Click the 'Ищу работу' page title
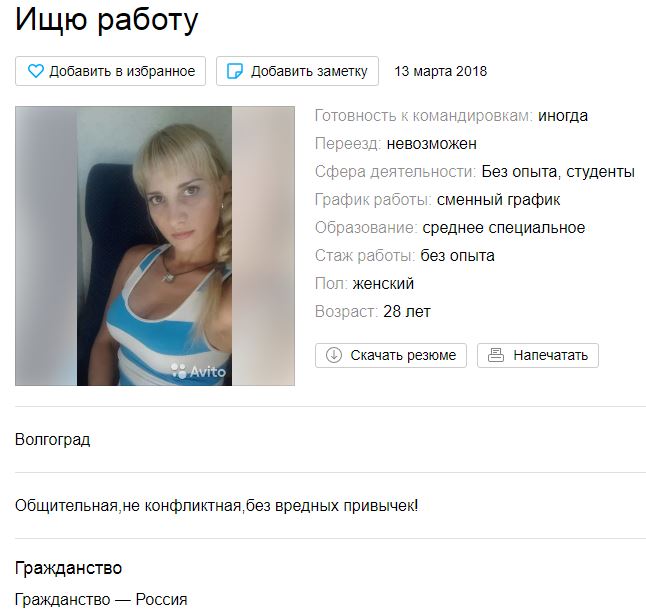Viewport: 646px width, 612px height. [x=107, y=19]
